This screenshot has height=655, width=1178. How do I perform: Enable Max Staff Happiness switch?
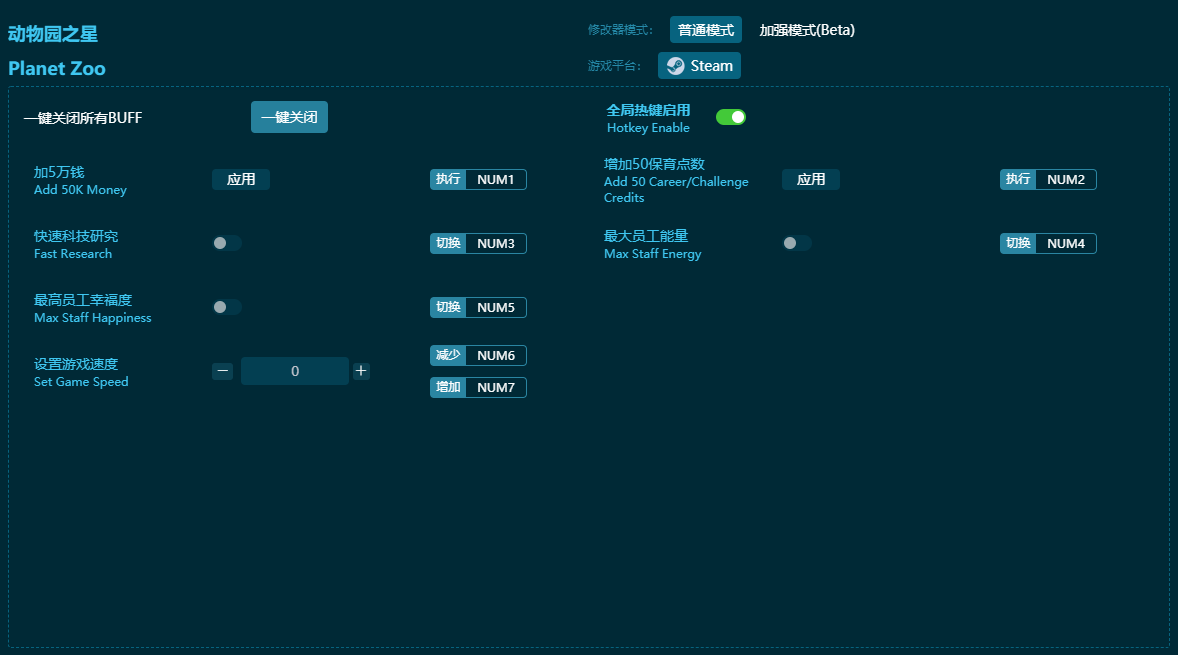coord(226,307)
